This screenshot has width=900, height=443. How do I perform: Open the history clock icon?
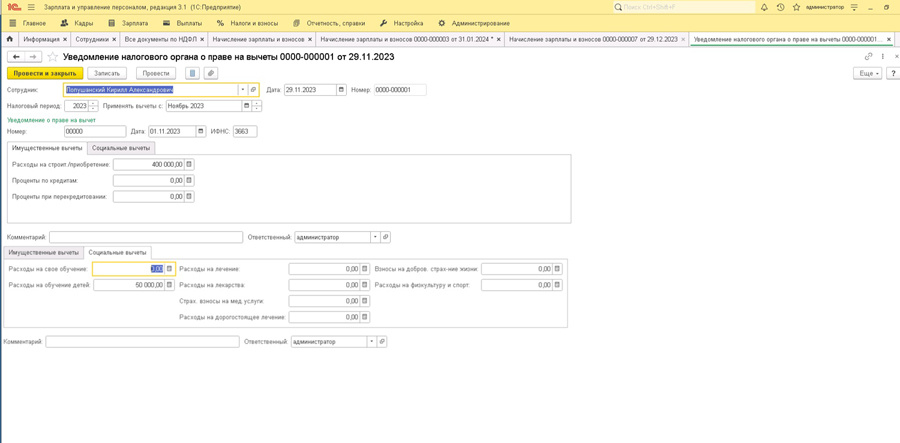(x=780, y=7)
